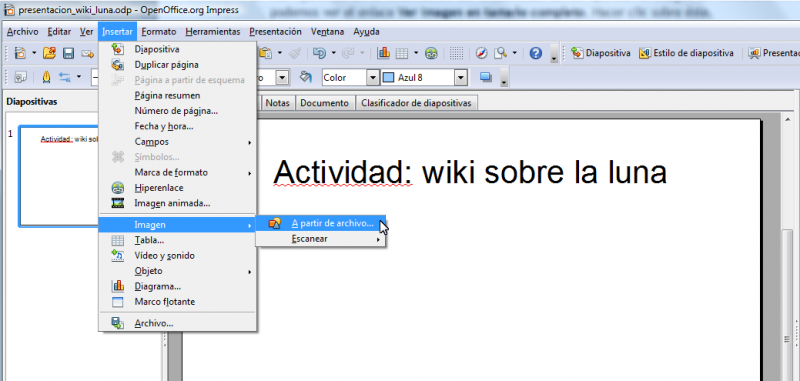Choose Vídeo y sonido menu entry

pos(178,256)
